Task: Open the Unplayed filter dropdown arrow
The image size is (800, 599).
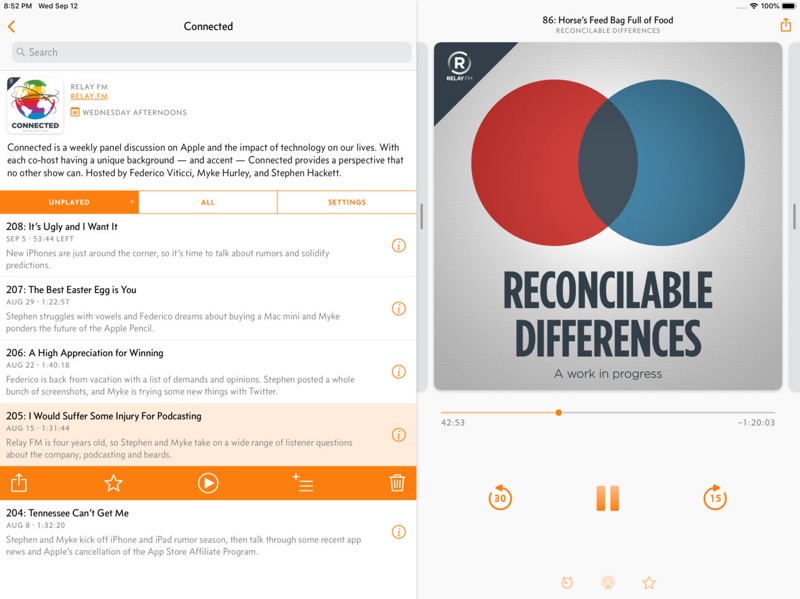Action: click(132, 202)
